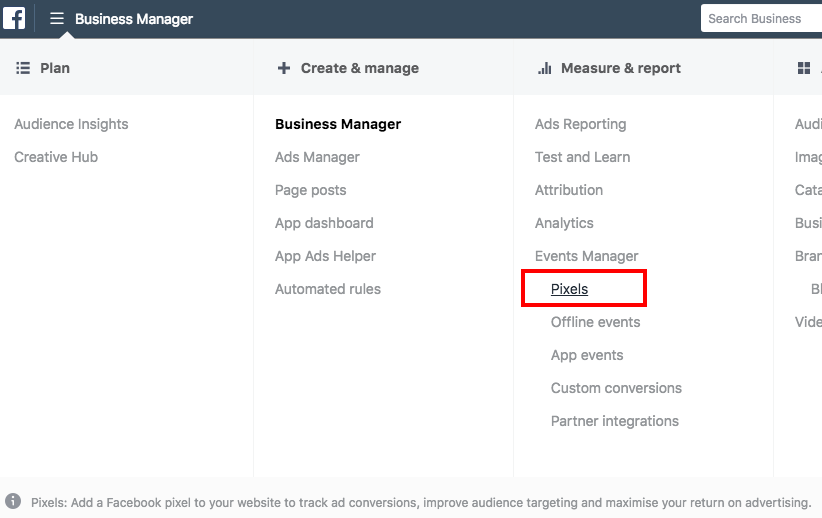Go to Test and Learn
This screenshot has height=518, width=822.
click(582, 157)
